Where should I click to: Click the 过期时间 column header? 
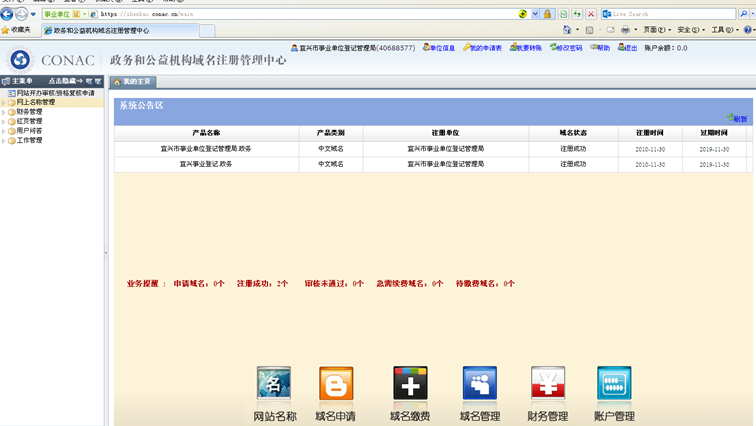tap(714, 133)
